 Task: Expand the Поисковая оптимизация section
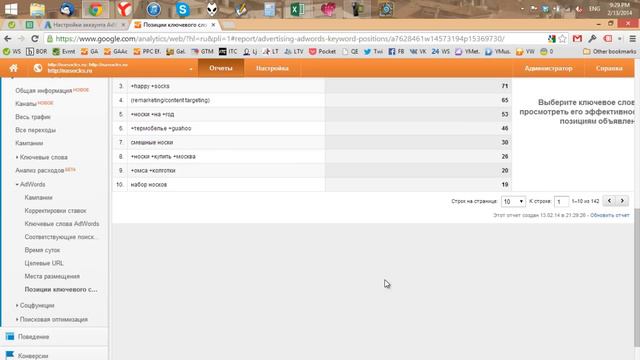click(x=53, y=319)
